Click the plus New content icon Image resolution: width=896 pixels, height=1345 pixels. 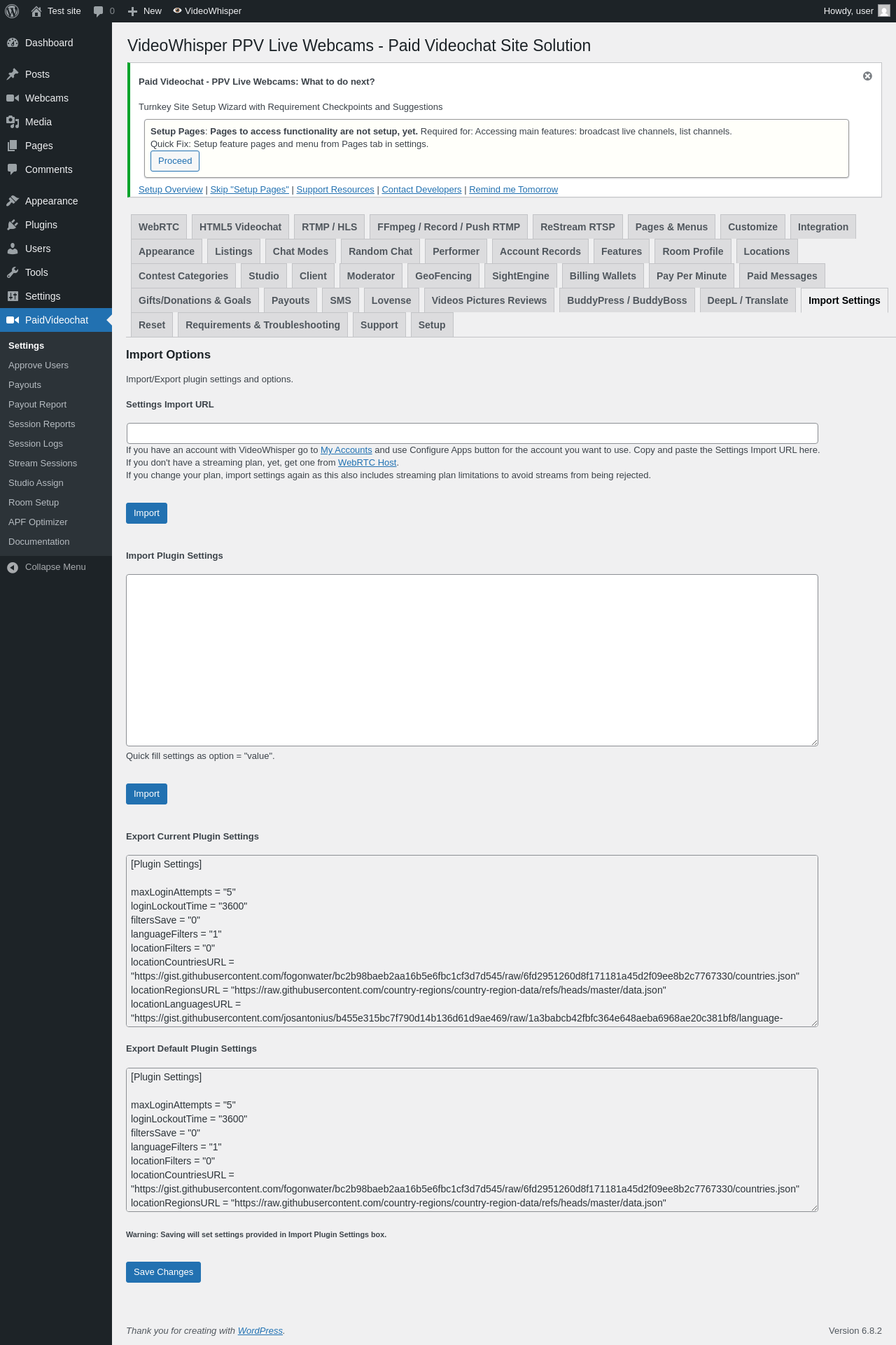point(132,11)
